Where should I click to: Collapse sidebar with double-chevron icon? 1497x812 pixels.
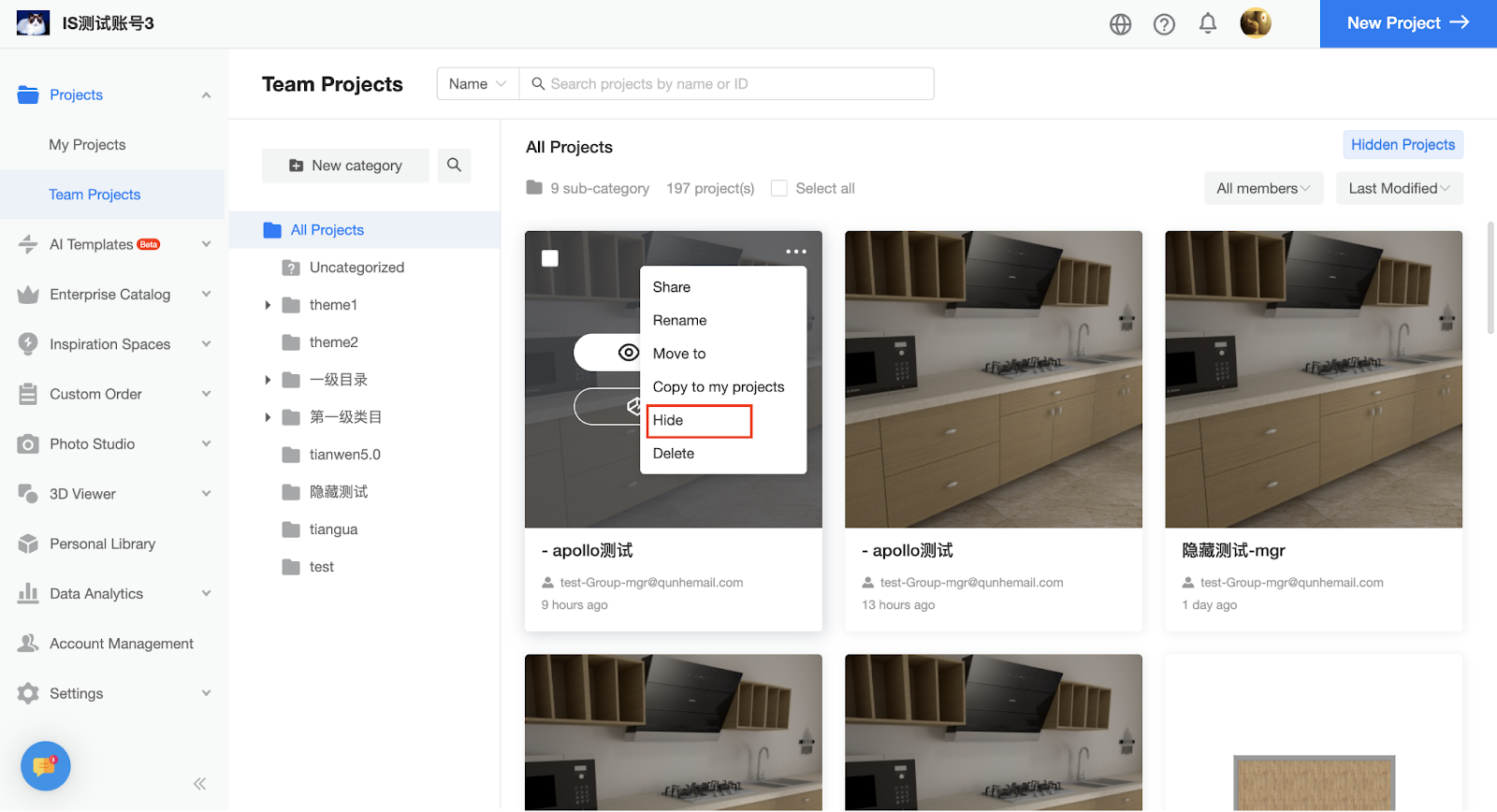point(199,784)
